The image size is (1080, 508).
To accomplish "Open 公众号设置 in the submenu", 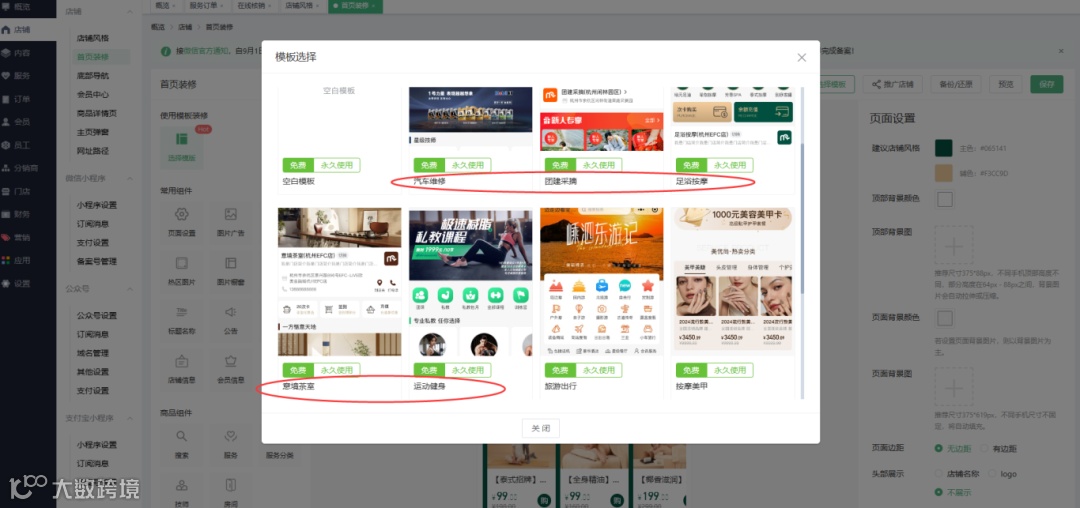I will 96,315.
